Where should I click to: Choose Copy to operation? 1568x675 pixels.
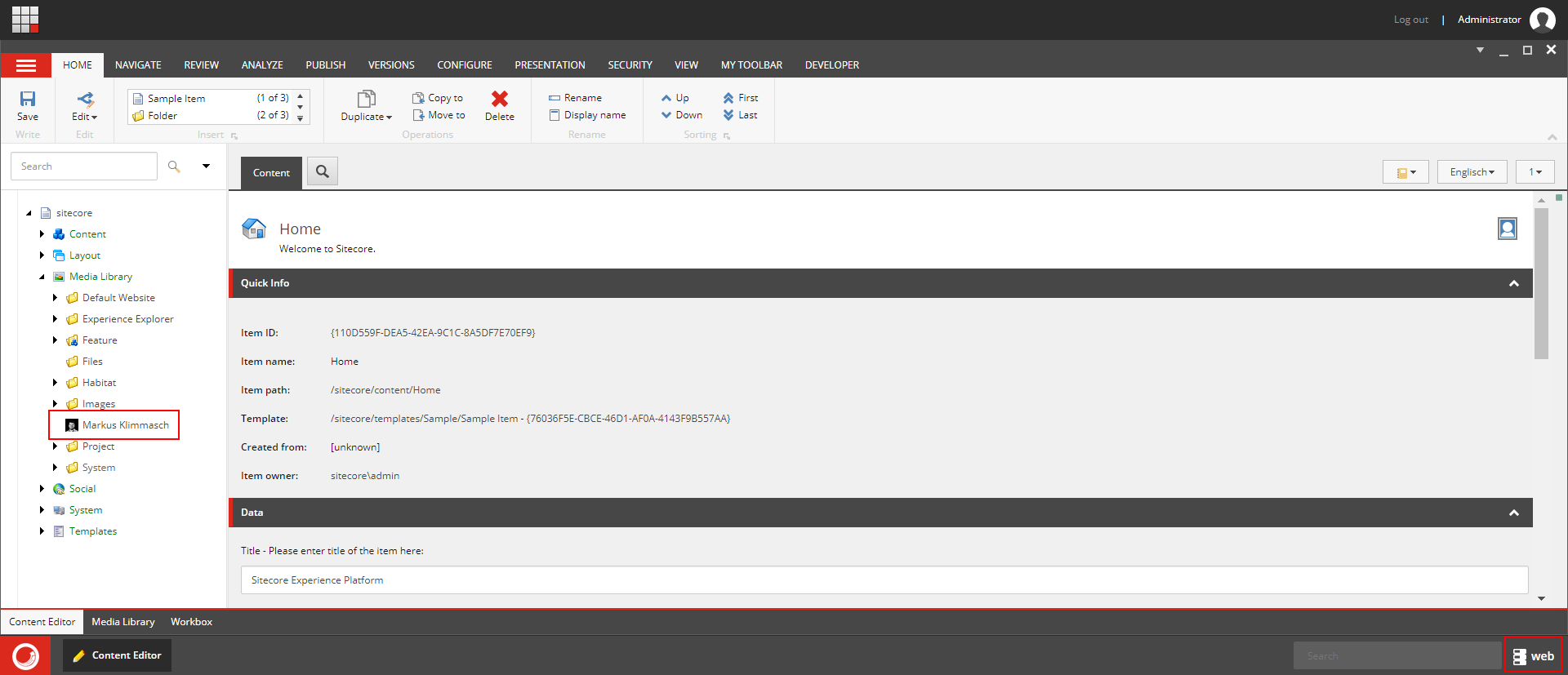pyautogui.click(x=438, y=98)
